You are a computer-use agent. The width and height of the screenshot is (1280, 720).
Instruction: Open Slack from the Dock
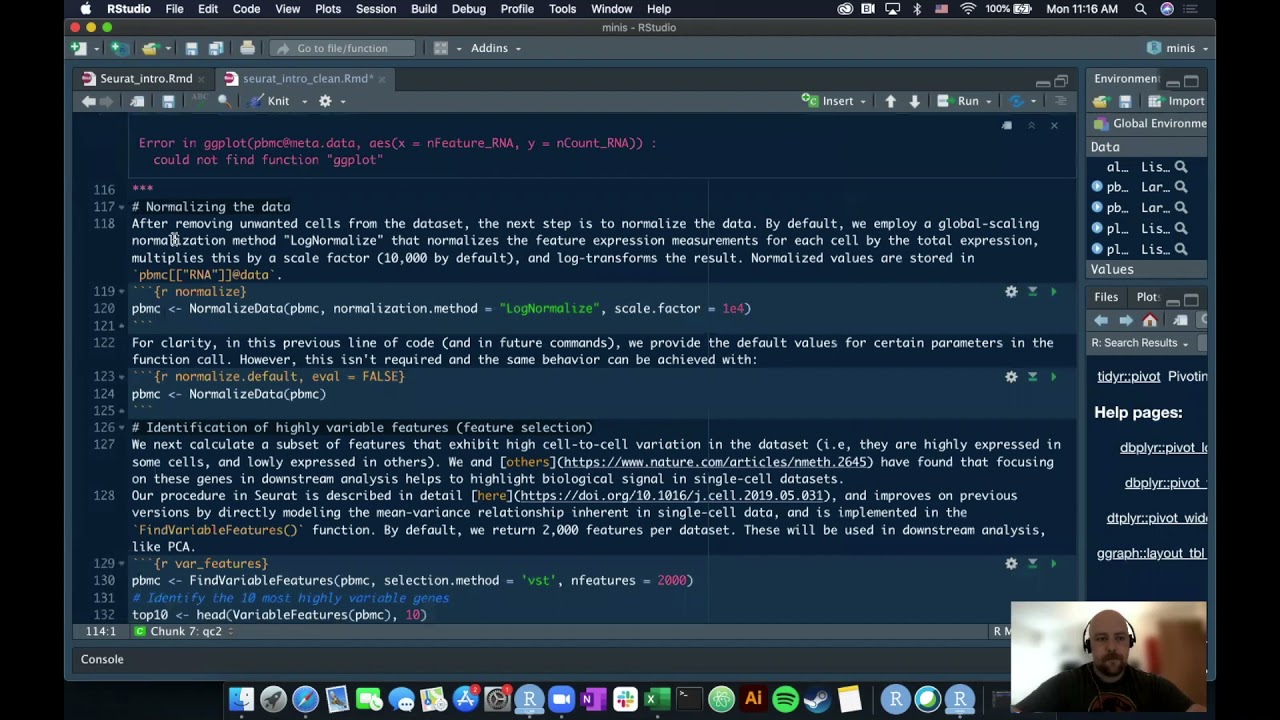[x=625, y=699]
